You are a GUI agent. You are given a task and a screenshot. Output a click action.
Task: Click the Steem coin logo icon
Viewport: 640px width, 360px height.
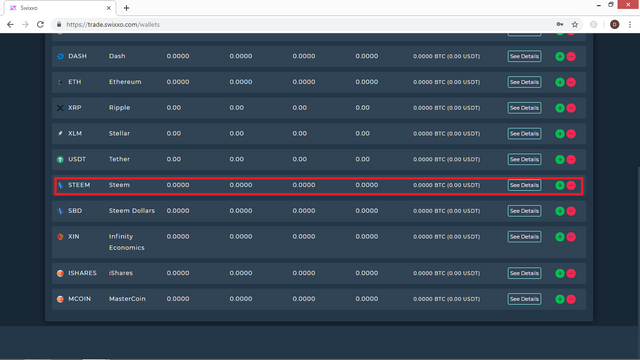[x=60, y=185]
